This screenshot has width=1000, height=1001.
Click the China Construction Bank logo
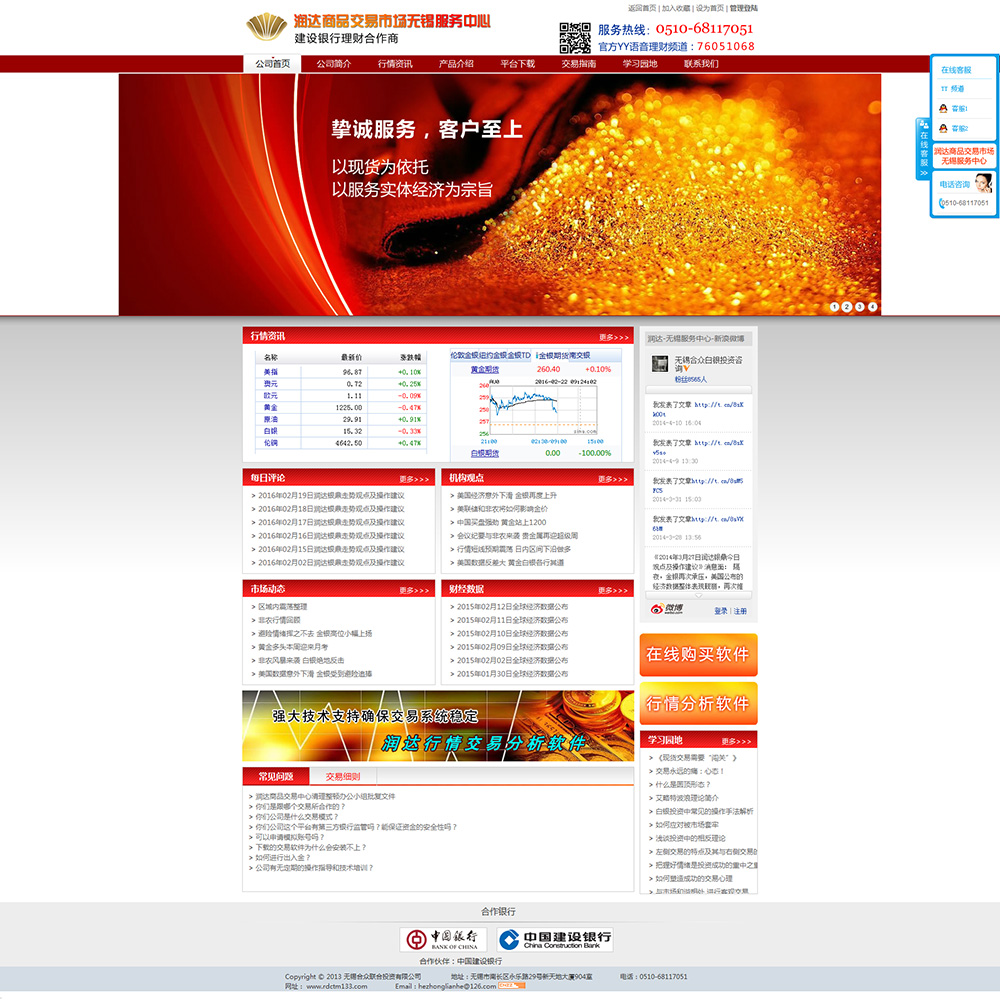555,939
